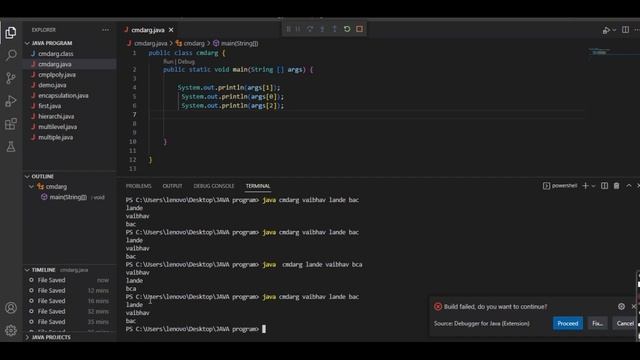Click the Fix button in notification

[x=598, y=323]
